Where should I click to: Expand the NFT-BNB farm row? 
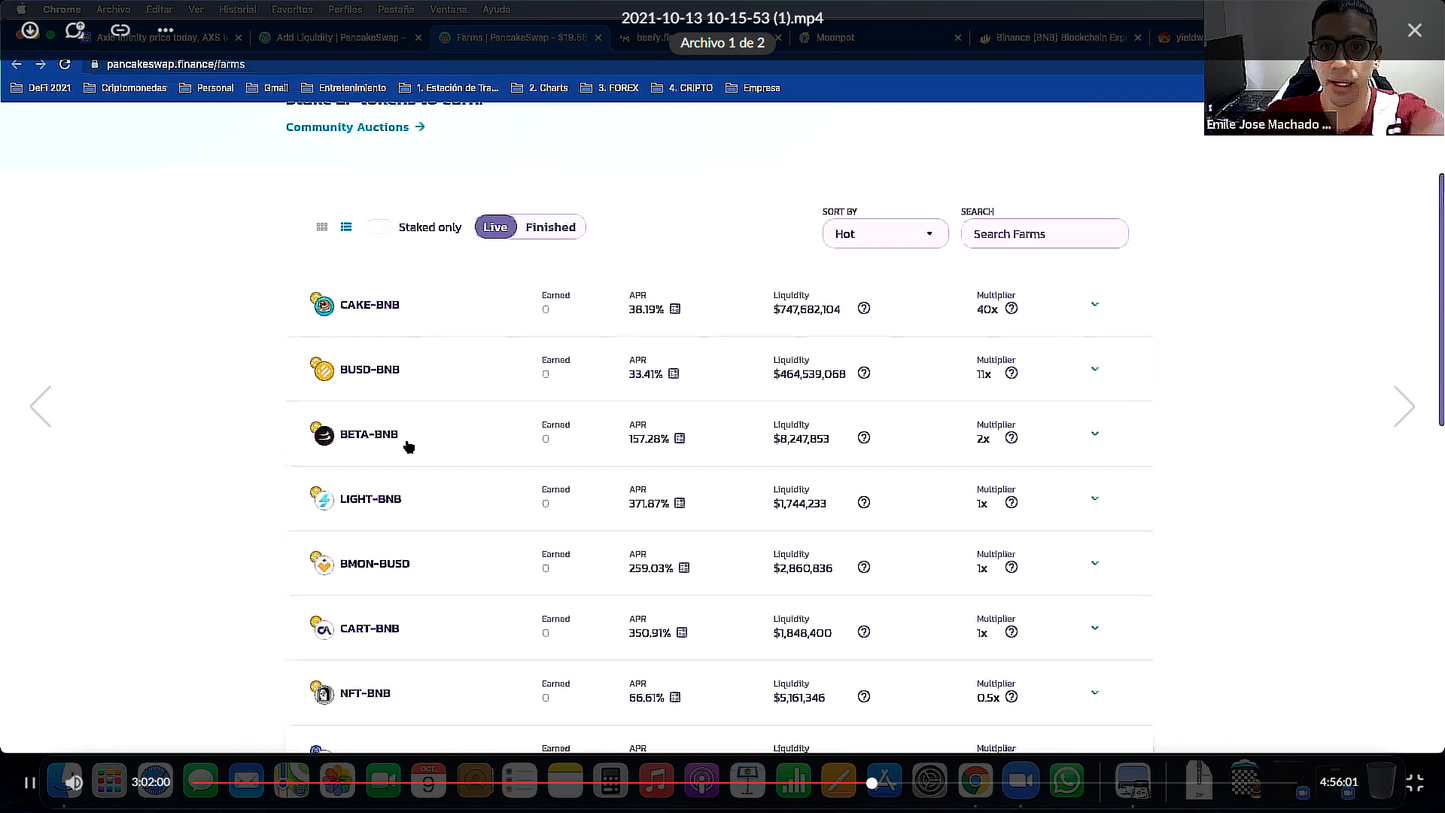[x=1095, y=692]
